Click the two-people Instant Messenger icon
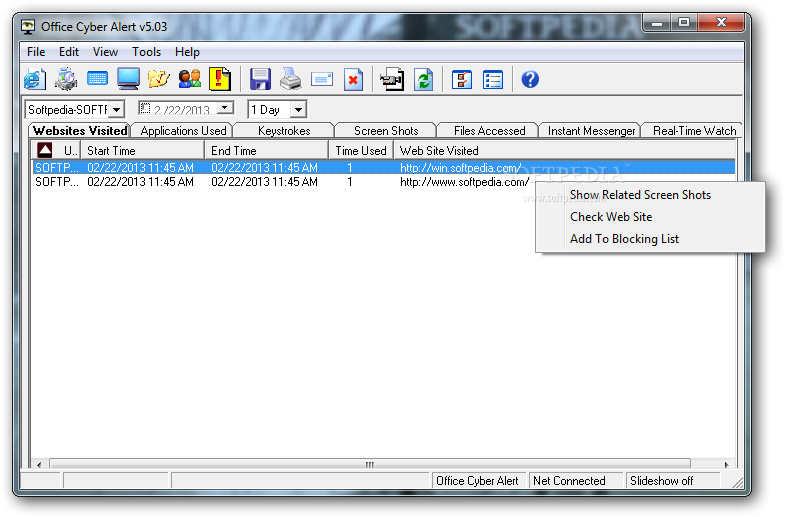Image resolution: width=786 pixels, height=517 pixels. [x=189, y=79]
